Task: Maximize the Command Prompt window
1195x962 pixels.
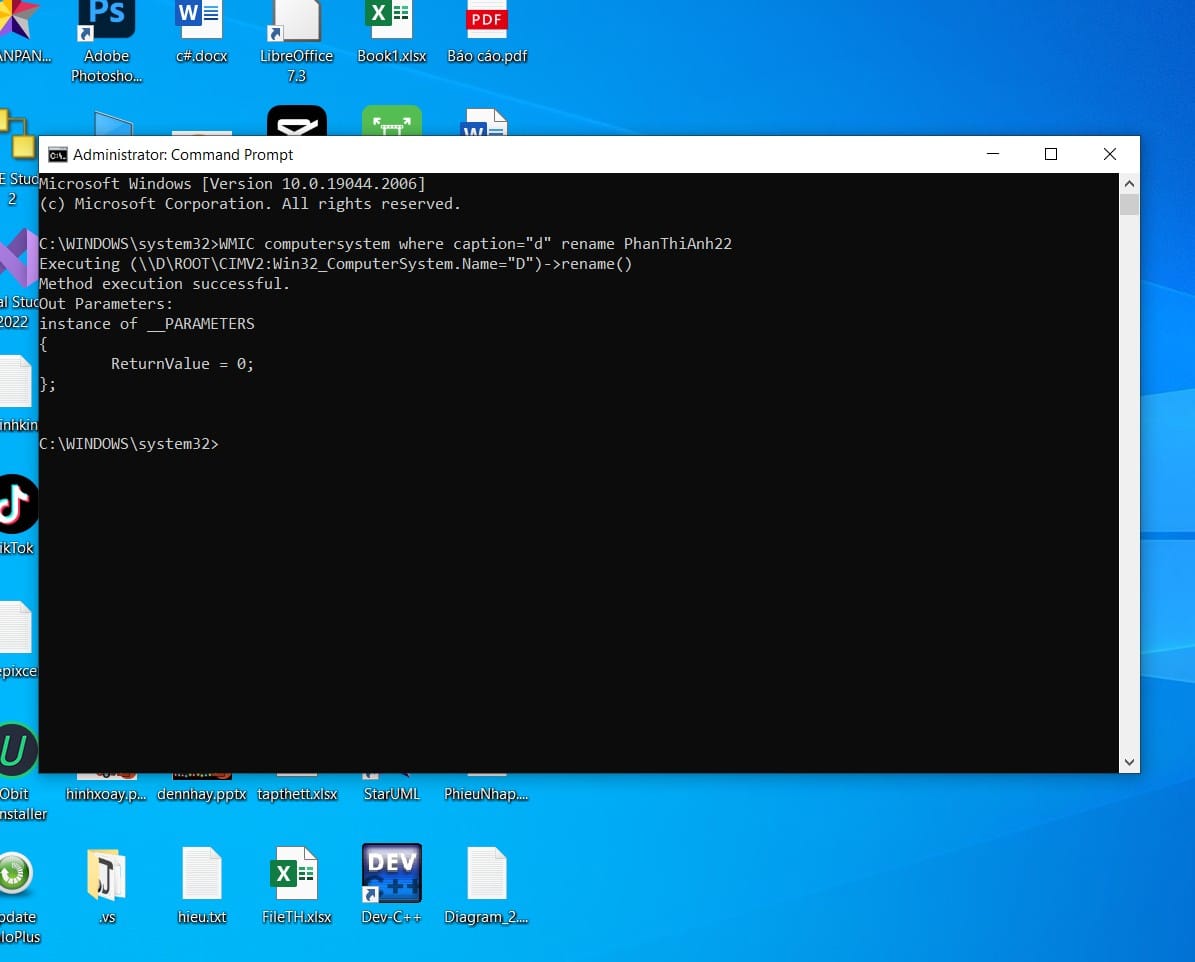Action: pos(1051,154)
